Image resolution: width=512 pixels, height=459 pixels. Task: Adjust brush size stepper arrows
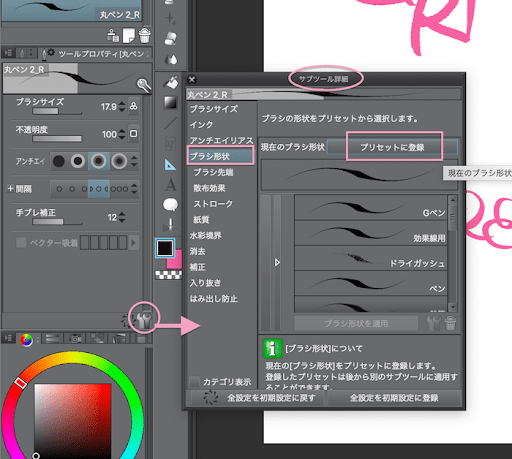(122, 107)
